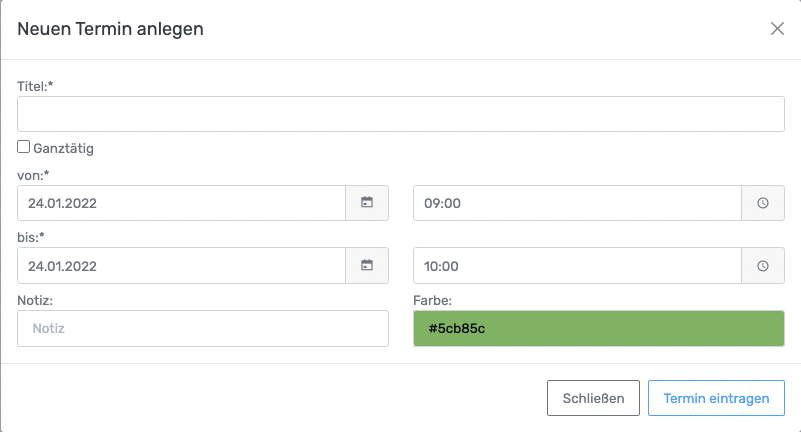Open the calendar picker for the von date
This screenshot has height=432, width=801.
pos(367,203)
